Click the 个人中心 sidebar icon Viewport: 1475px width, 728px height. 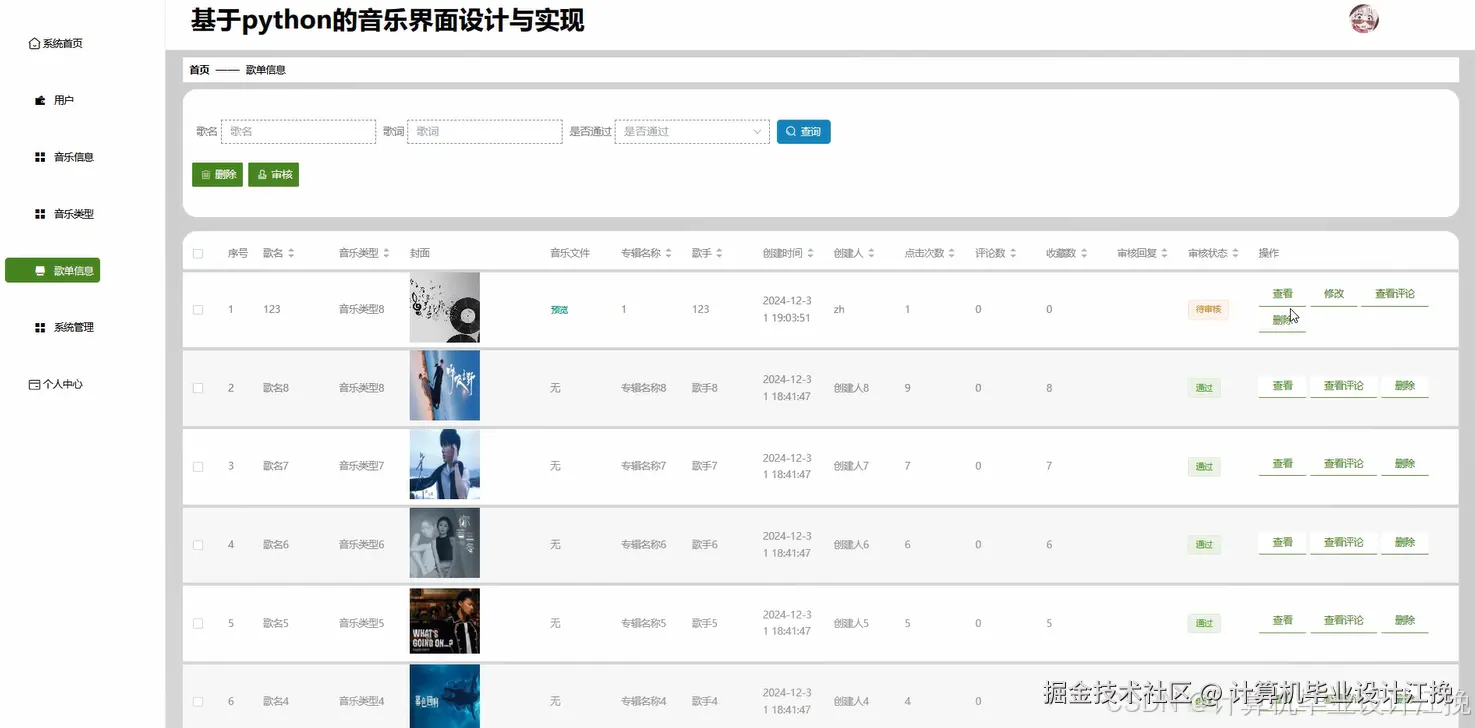pyautogui.click(x=35, y=385)
